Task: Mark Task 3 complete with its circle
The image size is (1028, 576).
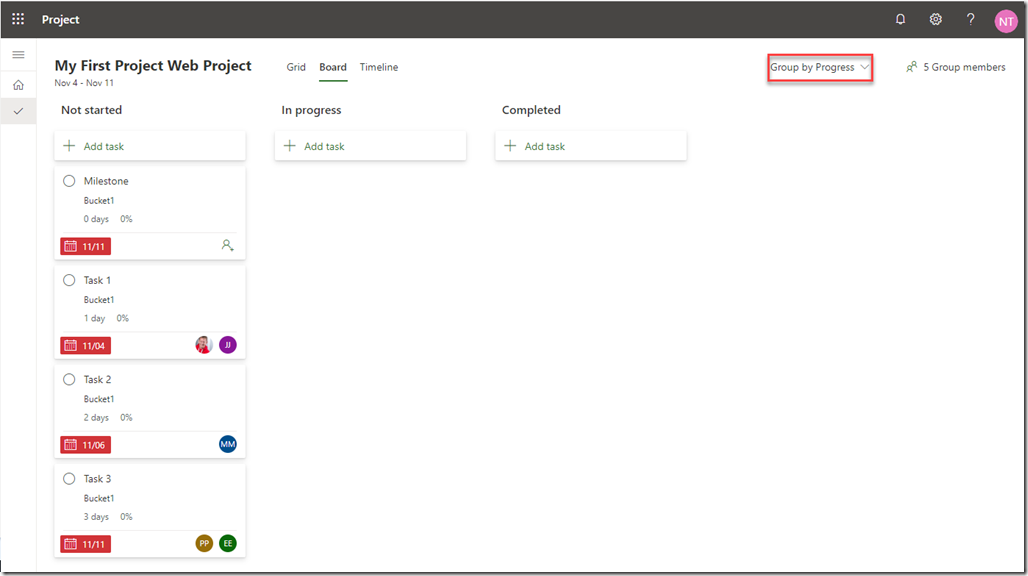Action: tap(69, 479)
